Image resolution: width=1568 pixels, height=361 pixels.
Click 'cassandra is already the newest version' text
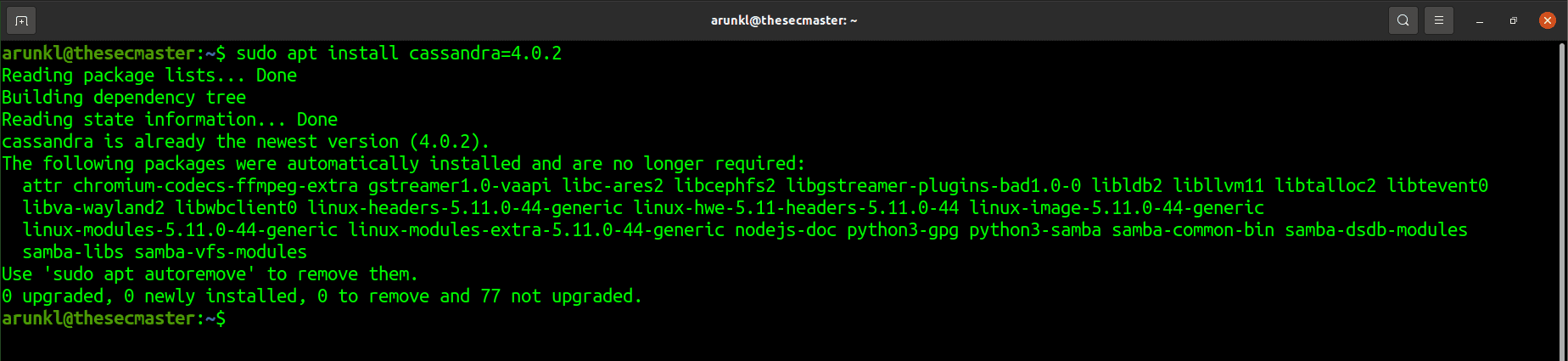[200, 142]
